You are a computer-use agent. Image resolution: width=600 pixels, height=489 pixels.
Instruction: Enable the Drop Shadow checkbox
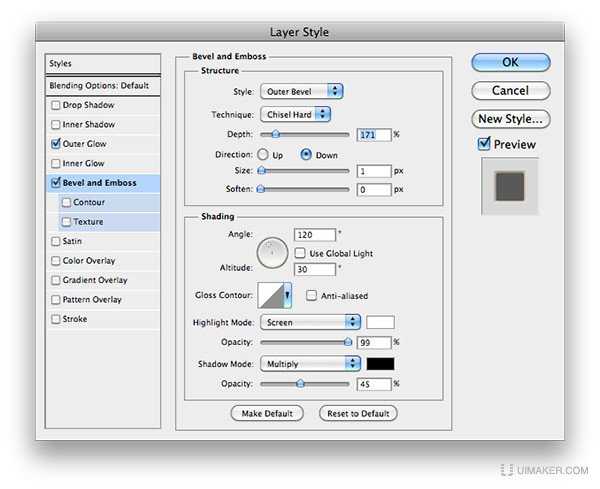pyautogui.click(x=55, y=105)
